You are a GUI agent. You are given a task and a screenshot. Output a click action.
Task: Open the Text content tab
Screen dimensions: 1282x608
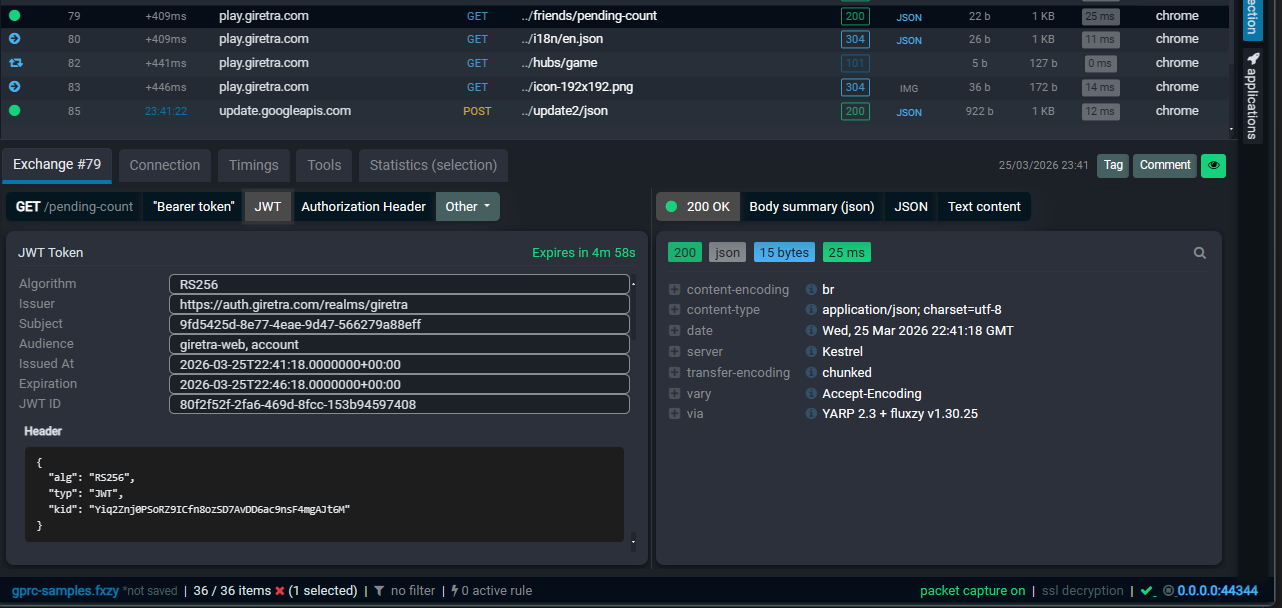tap(983, 206)
